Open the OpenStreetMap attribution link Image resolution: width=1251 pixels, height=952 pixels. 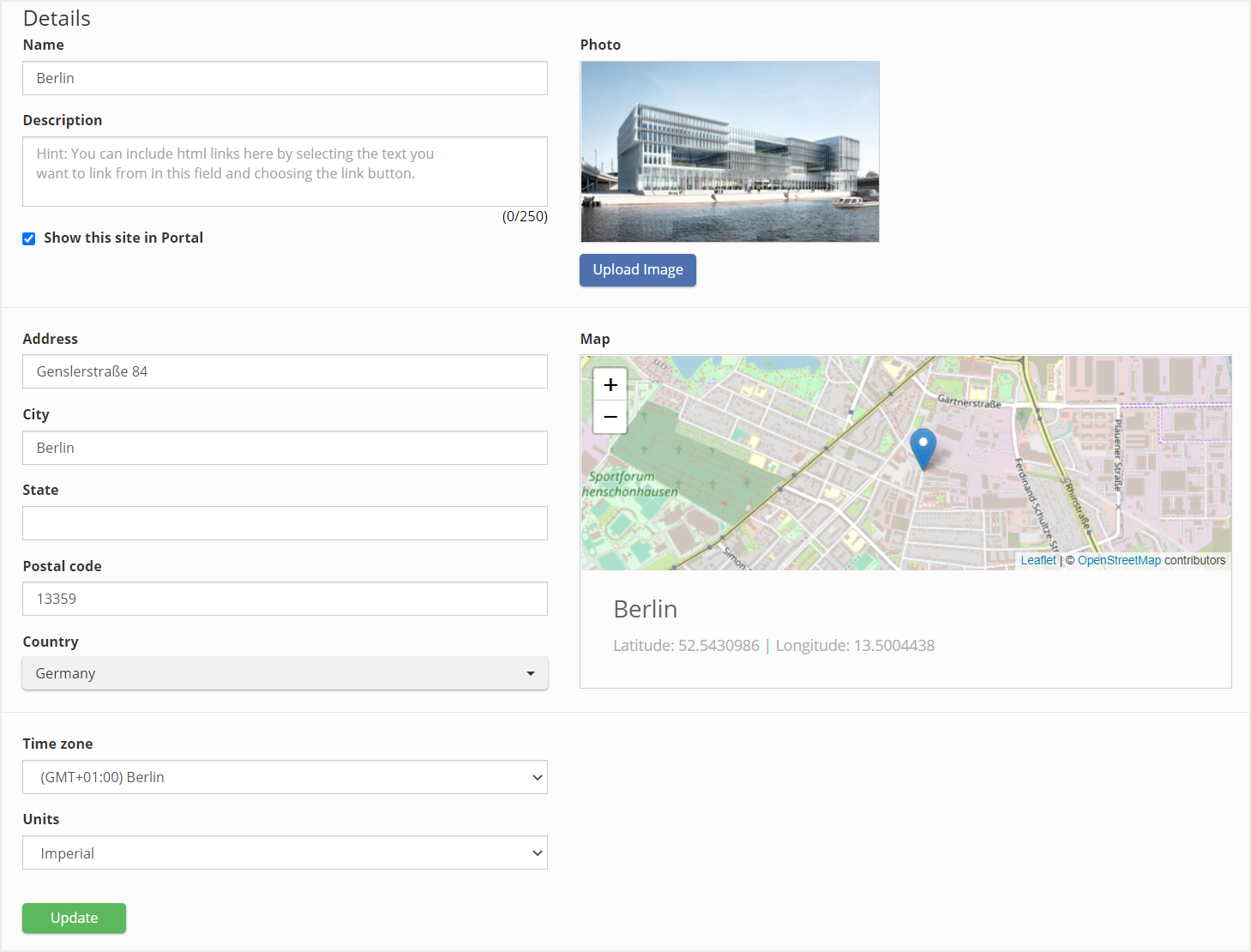1119,559
